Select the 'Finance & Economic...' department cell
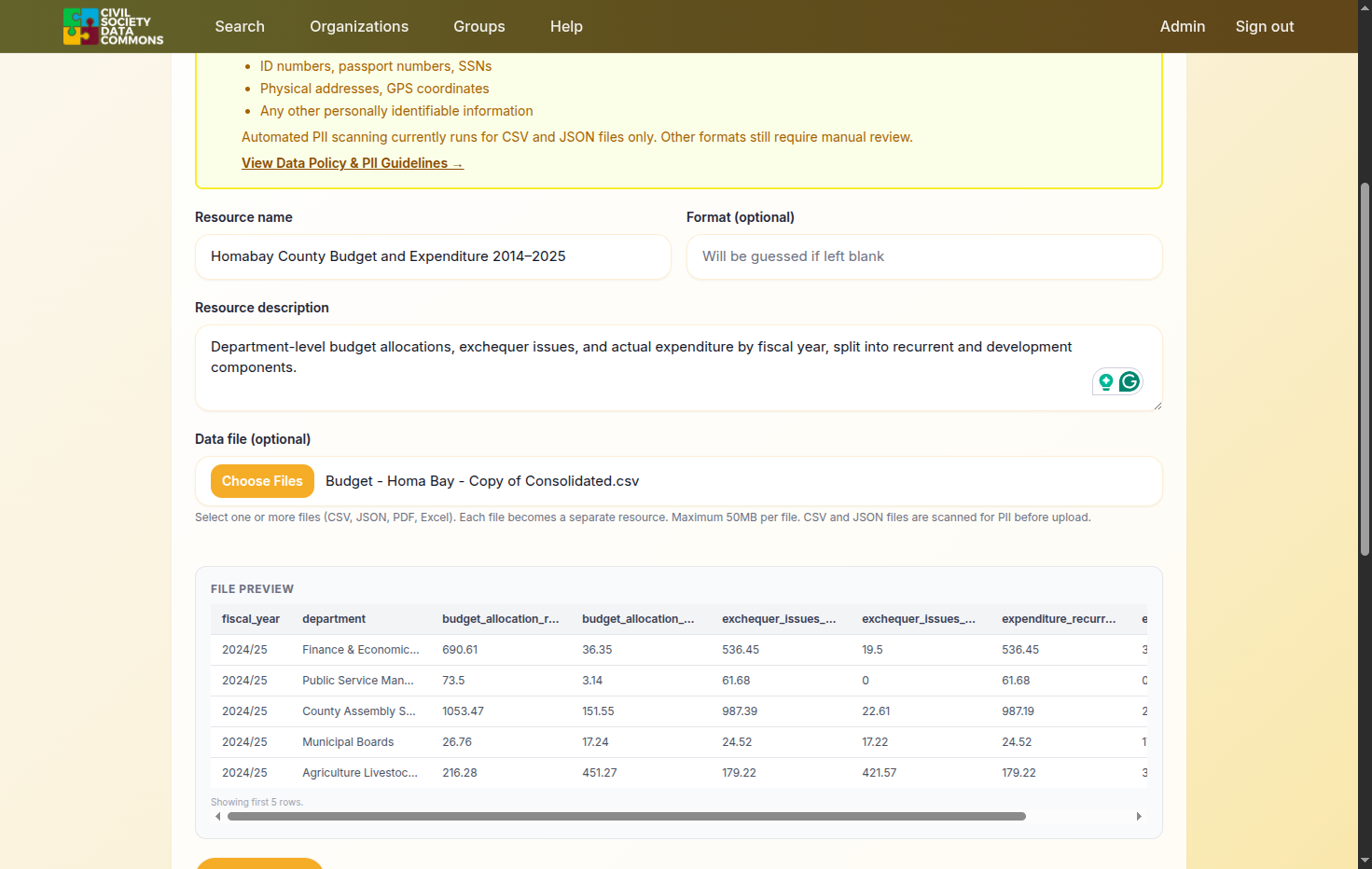The width and height of the screenshot is (1372, 869). click(x=361, y=650)
